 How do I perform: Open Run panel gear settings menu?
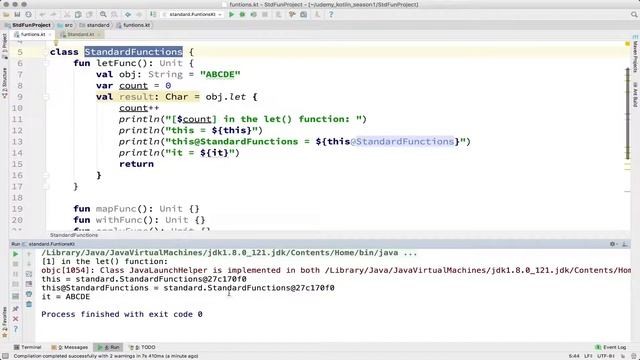click(613, 244)
